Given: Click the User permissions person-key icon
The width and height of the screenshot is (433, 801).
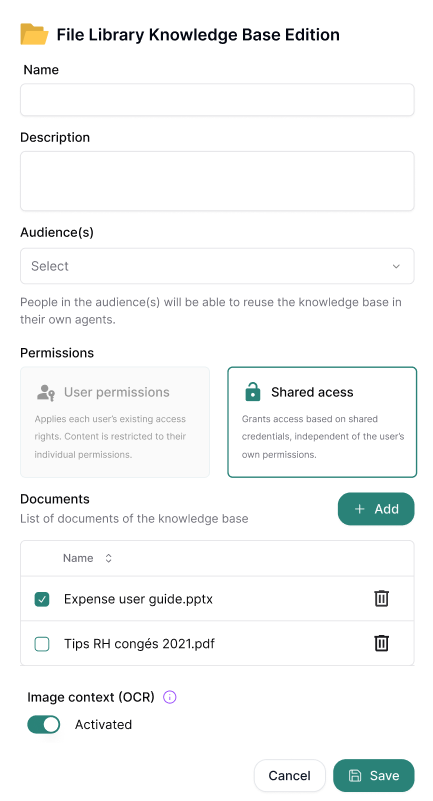Looking at the screenshot, I should click(x=46, y=392).
